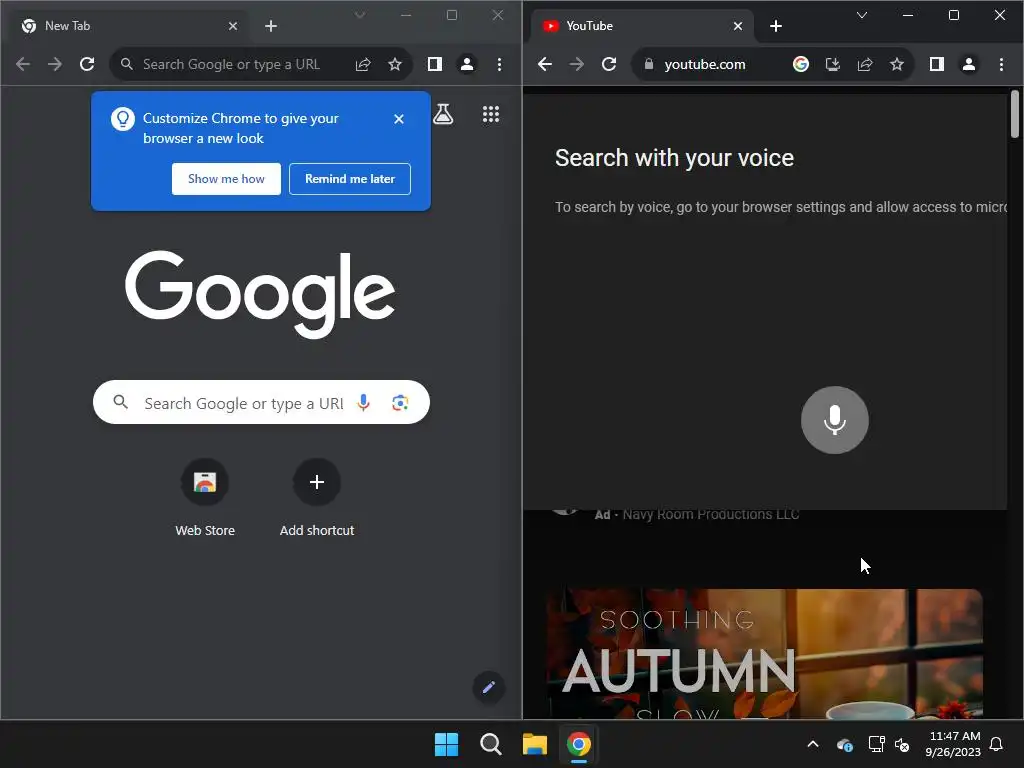Bookmark the YouTube page
This screenshot has height=768, width=1024.
897,64
